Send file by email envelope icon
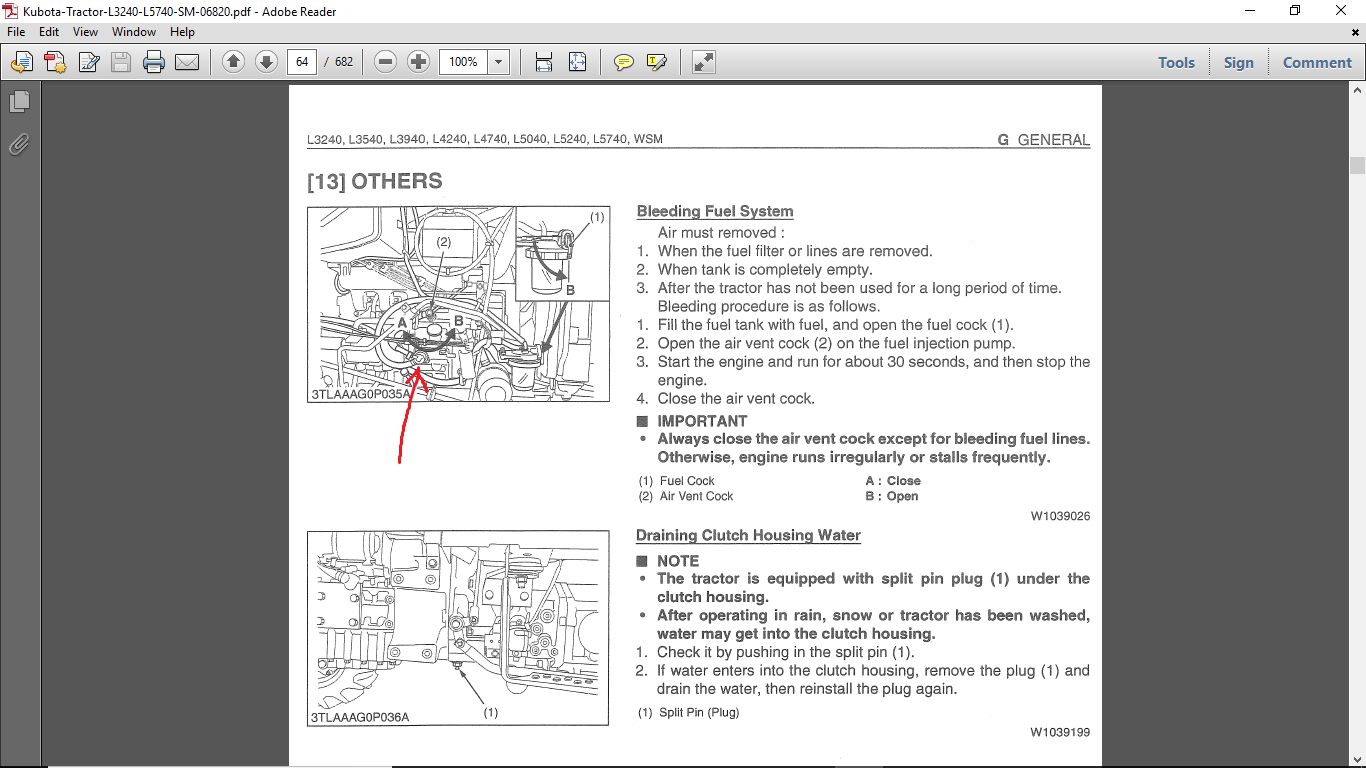This screenshot has height=768, width=1366. coord(187,62)
